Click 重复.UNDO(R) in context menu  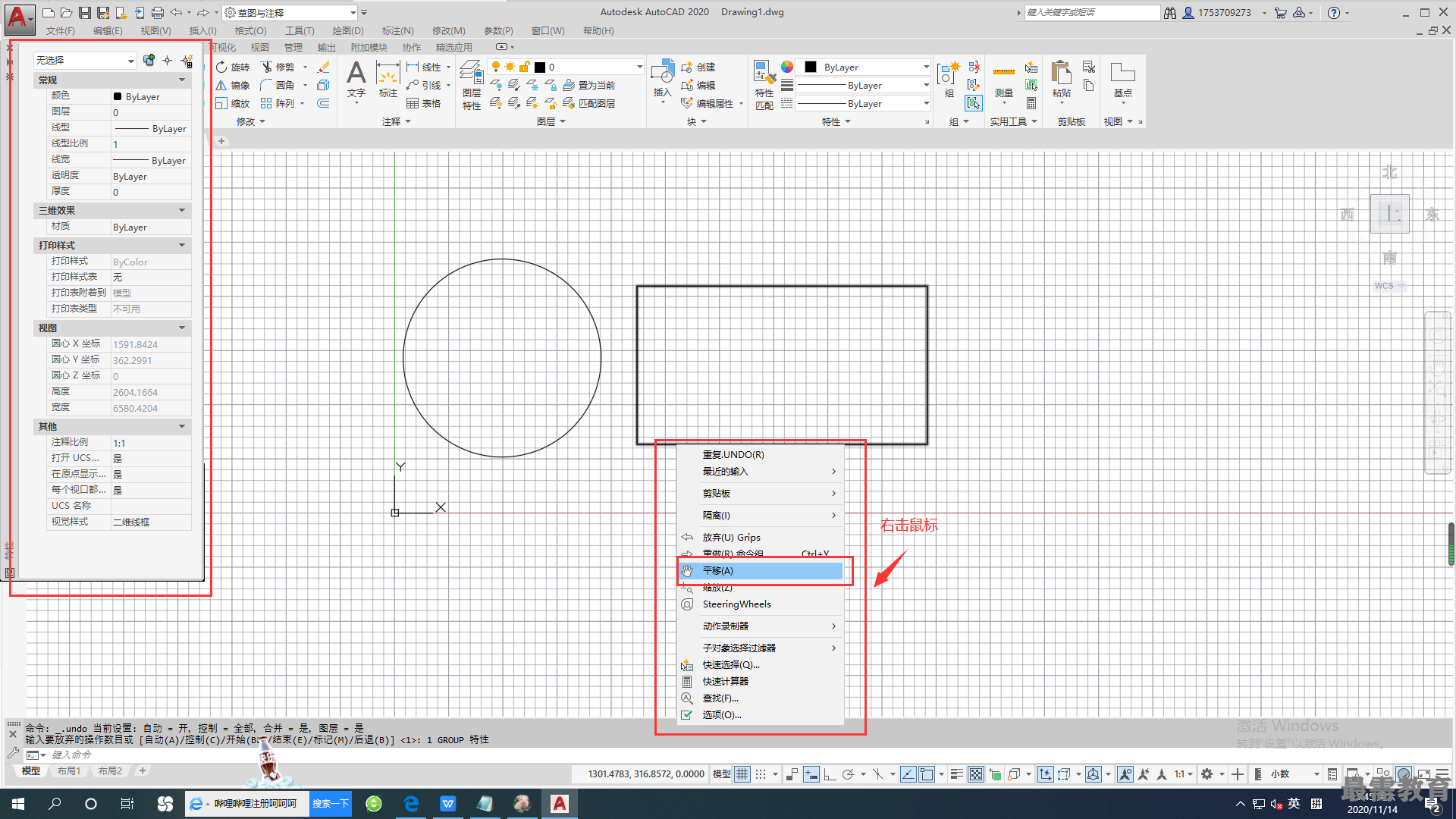coord(761,454)
